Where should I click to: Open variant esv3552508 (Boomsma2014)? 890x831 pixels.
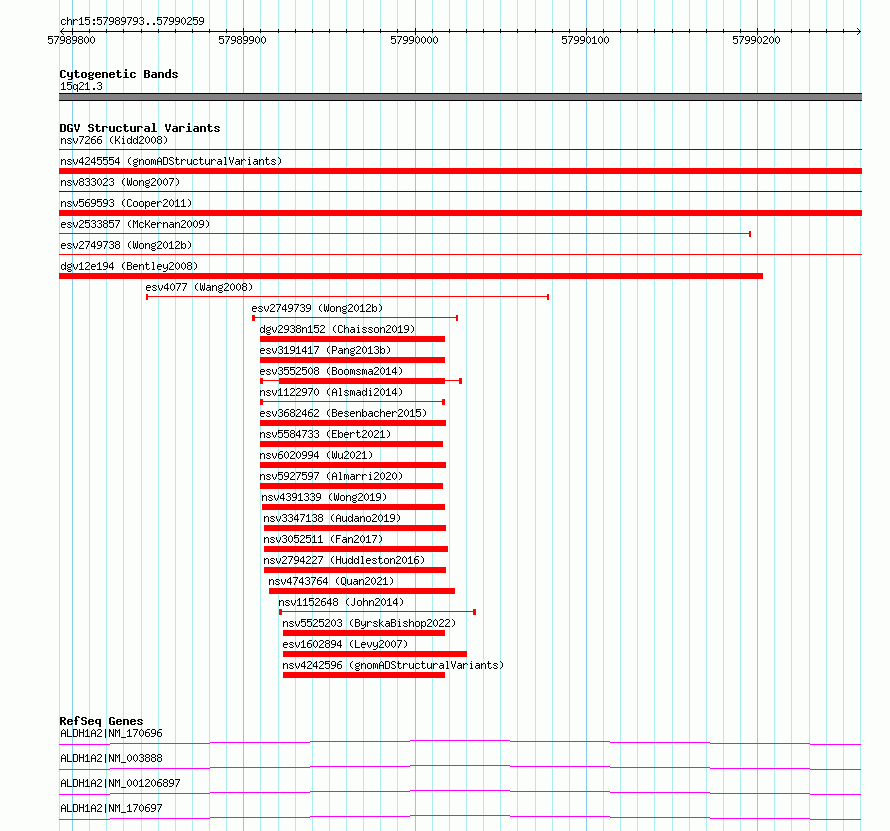tap(331, 371)
